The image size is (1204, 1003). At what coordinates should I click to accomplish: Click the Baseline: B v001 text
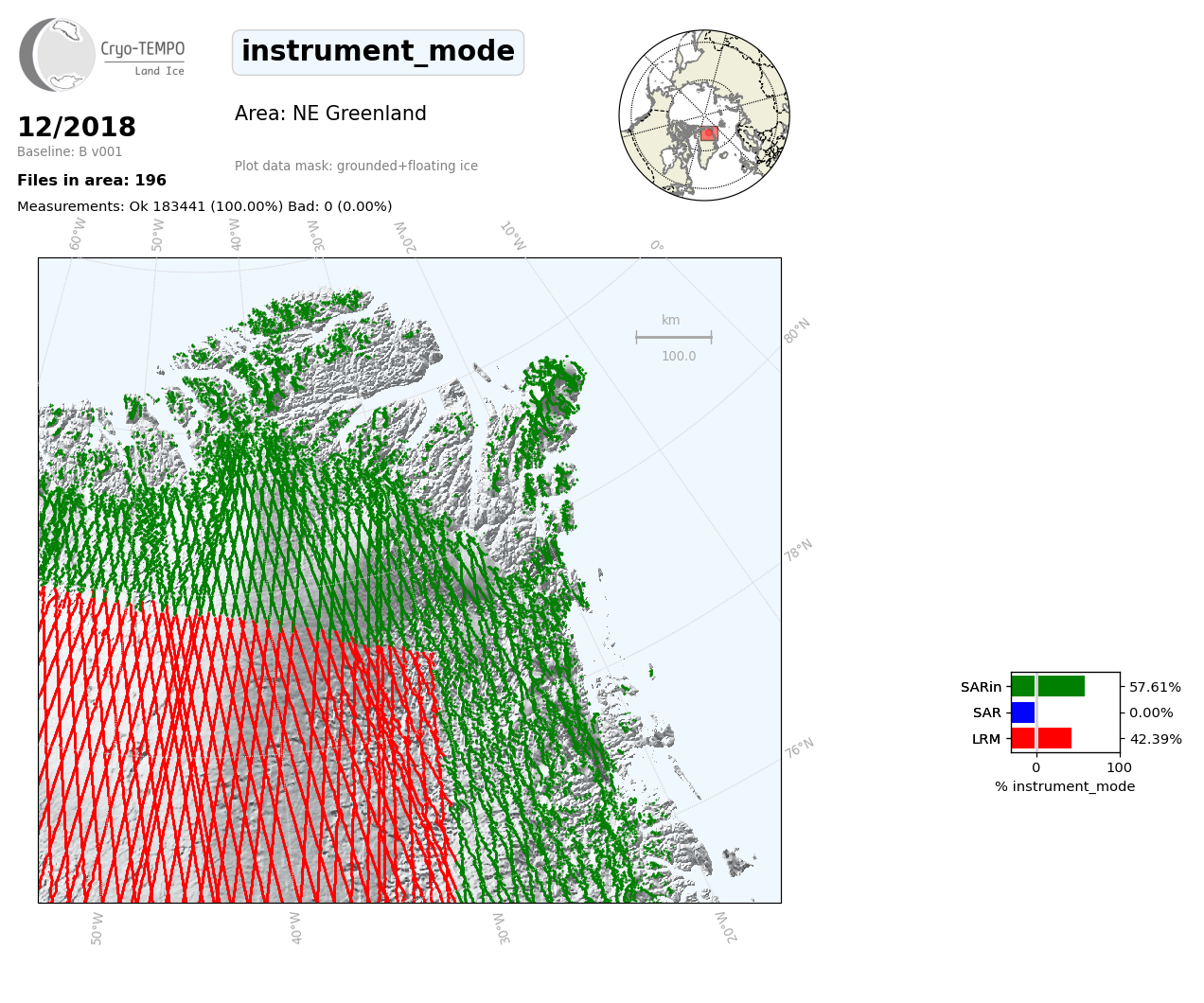click(x=70, y=152)
